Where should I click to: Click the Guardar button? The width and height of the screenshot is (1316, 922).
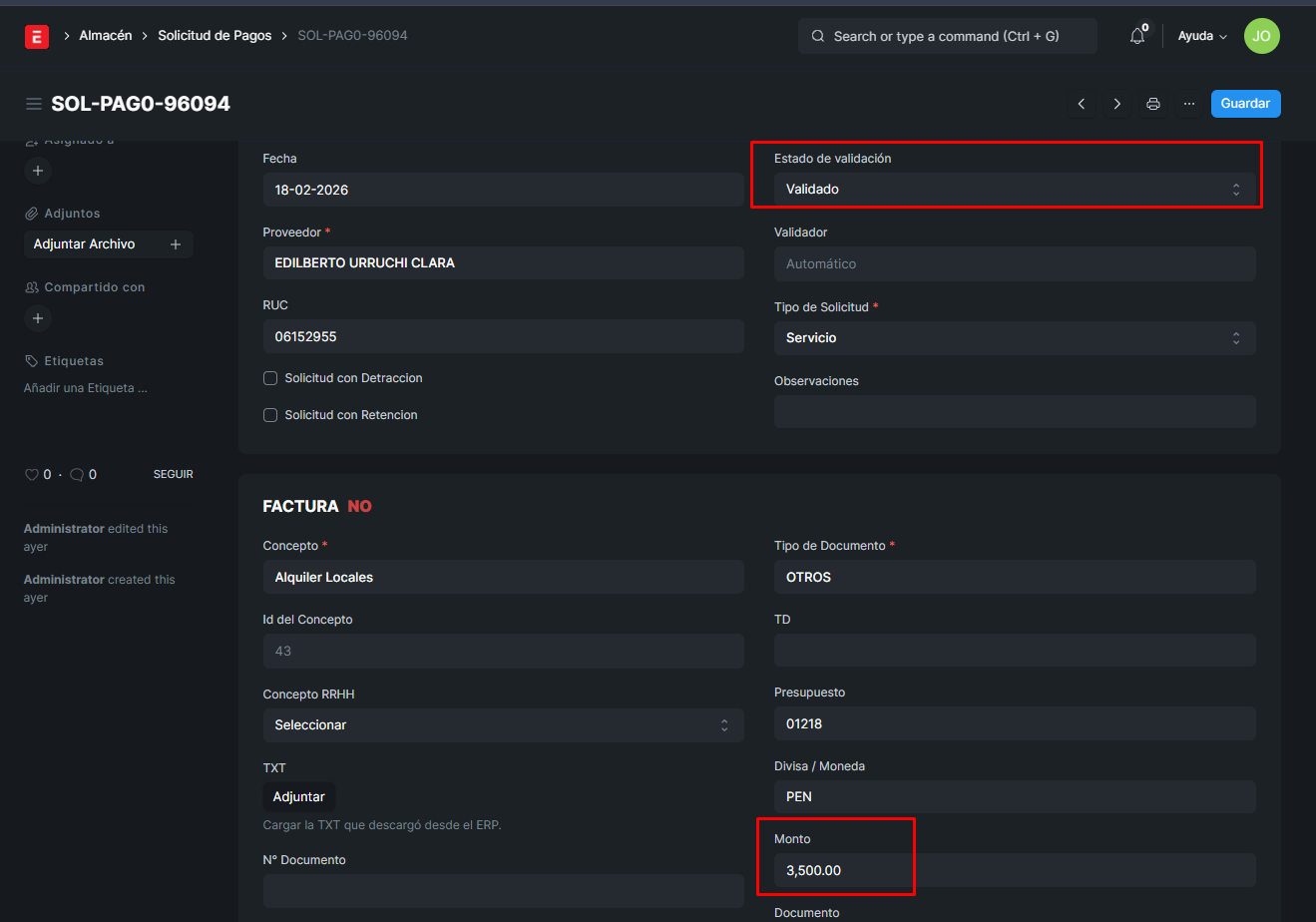coord(1245,104)
